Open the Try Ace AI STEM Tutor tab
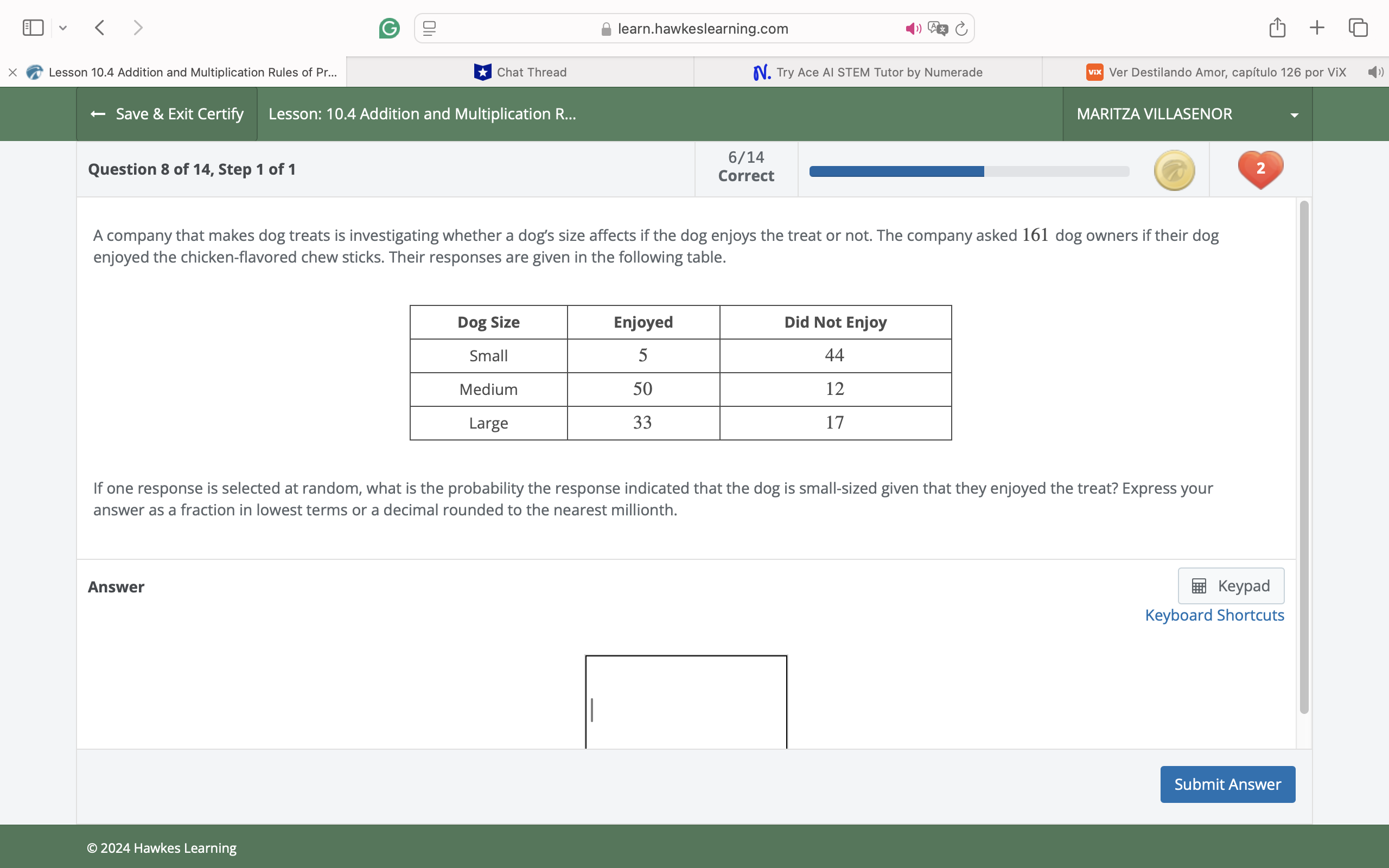Image resolution: width=1389 pixels, height=868 pixels. coord(867,72)
